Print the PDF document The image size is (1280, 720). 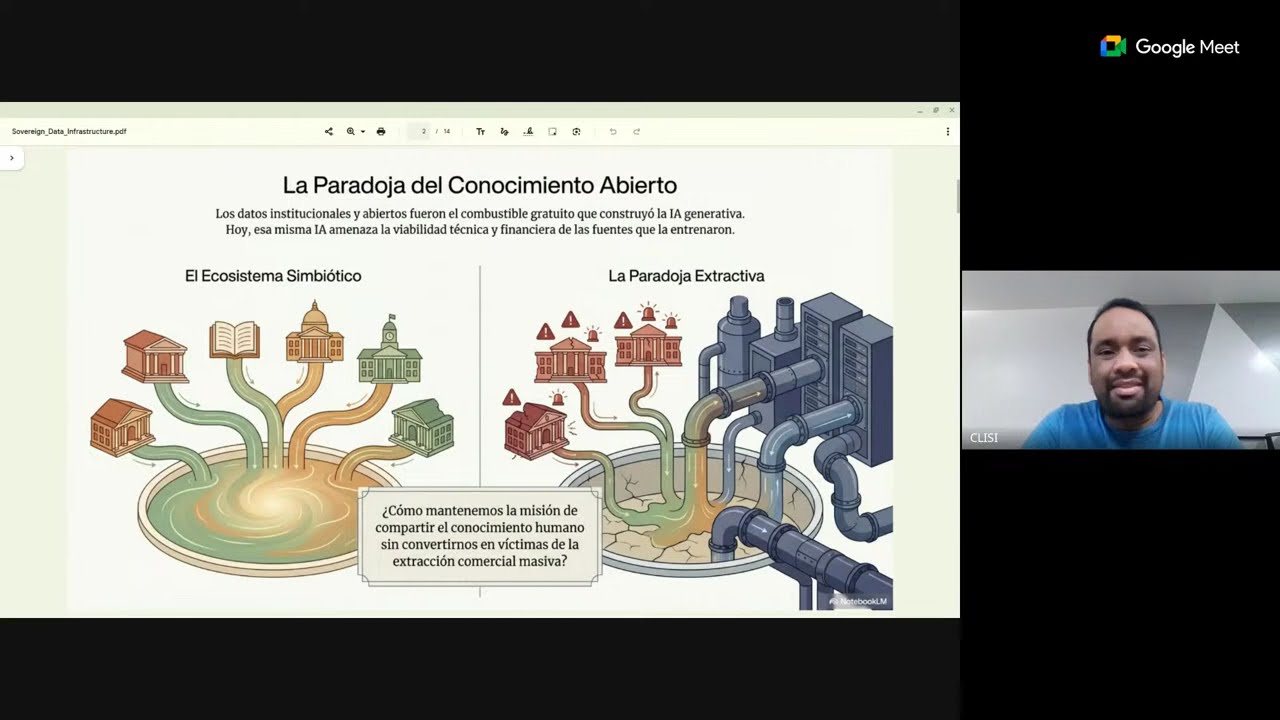[381, 131]
